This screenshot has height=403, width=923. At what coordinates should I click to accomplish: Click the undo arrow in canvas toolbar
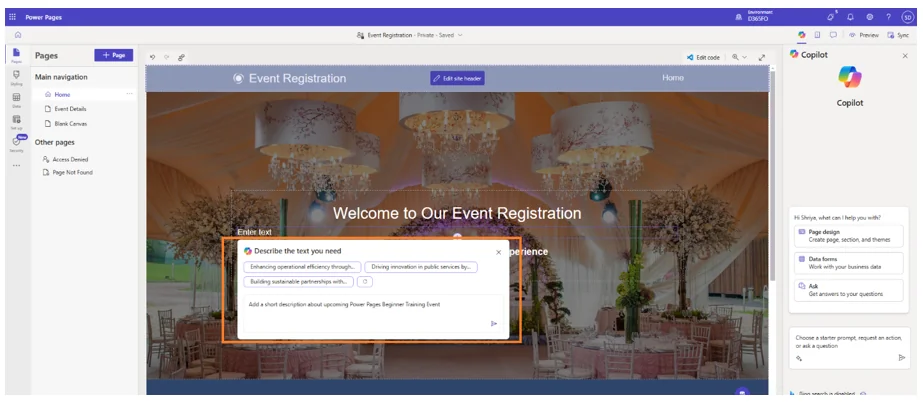153,57
